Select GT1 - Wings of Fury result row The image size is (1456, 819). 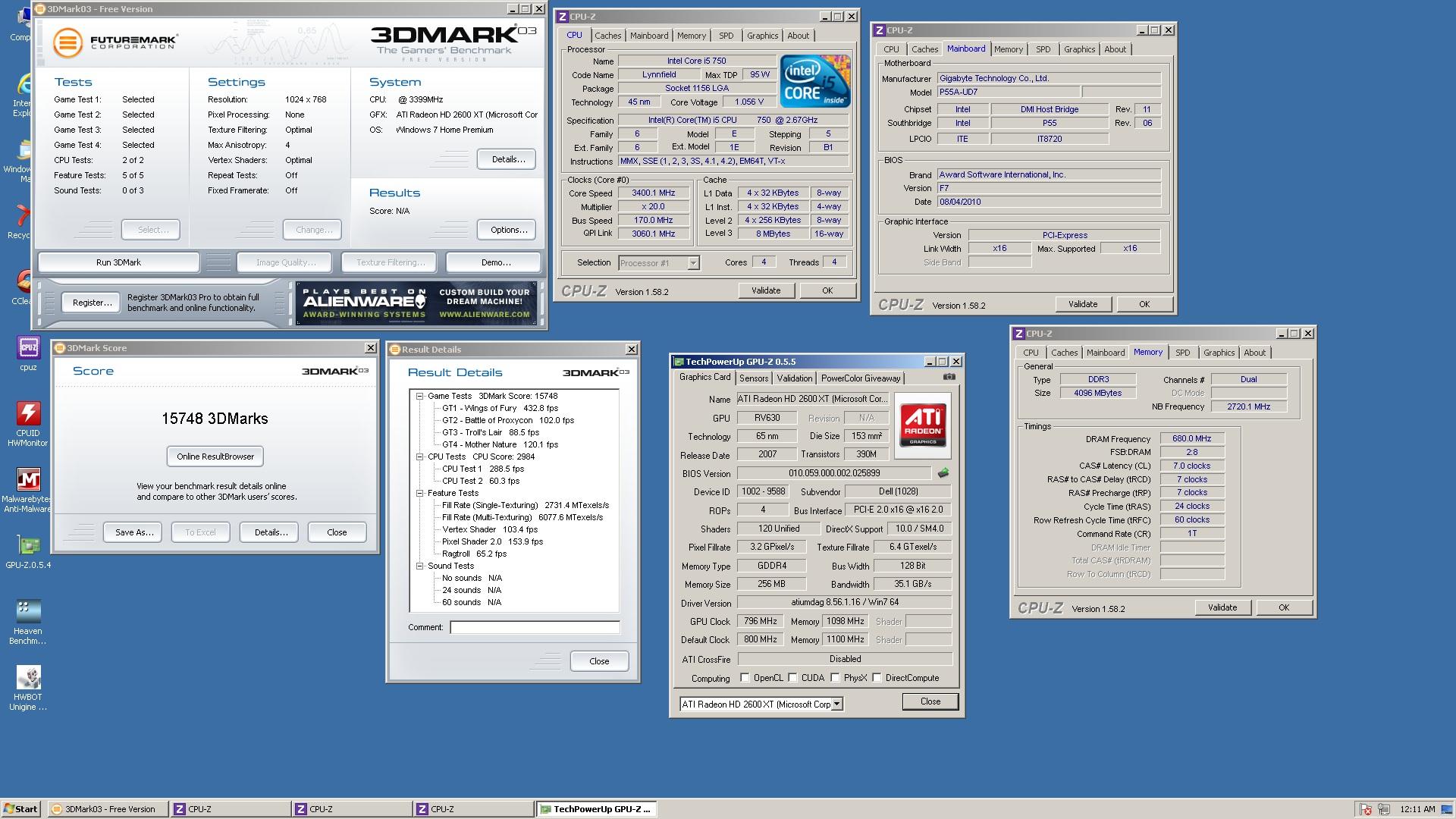[500, 408]
